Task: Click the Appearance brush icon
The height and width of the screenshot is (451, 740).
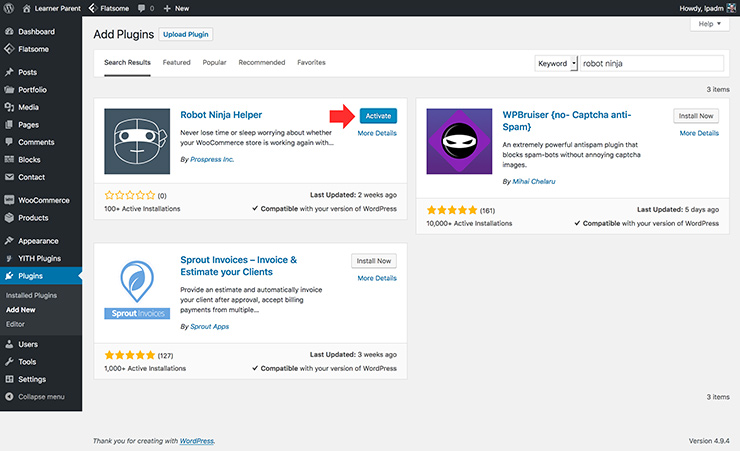Action: coord(9,241)
